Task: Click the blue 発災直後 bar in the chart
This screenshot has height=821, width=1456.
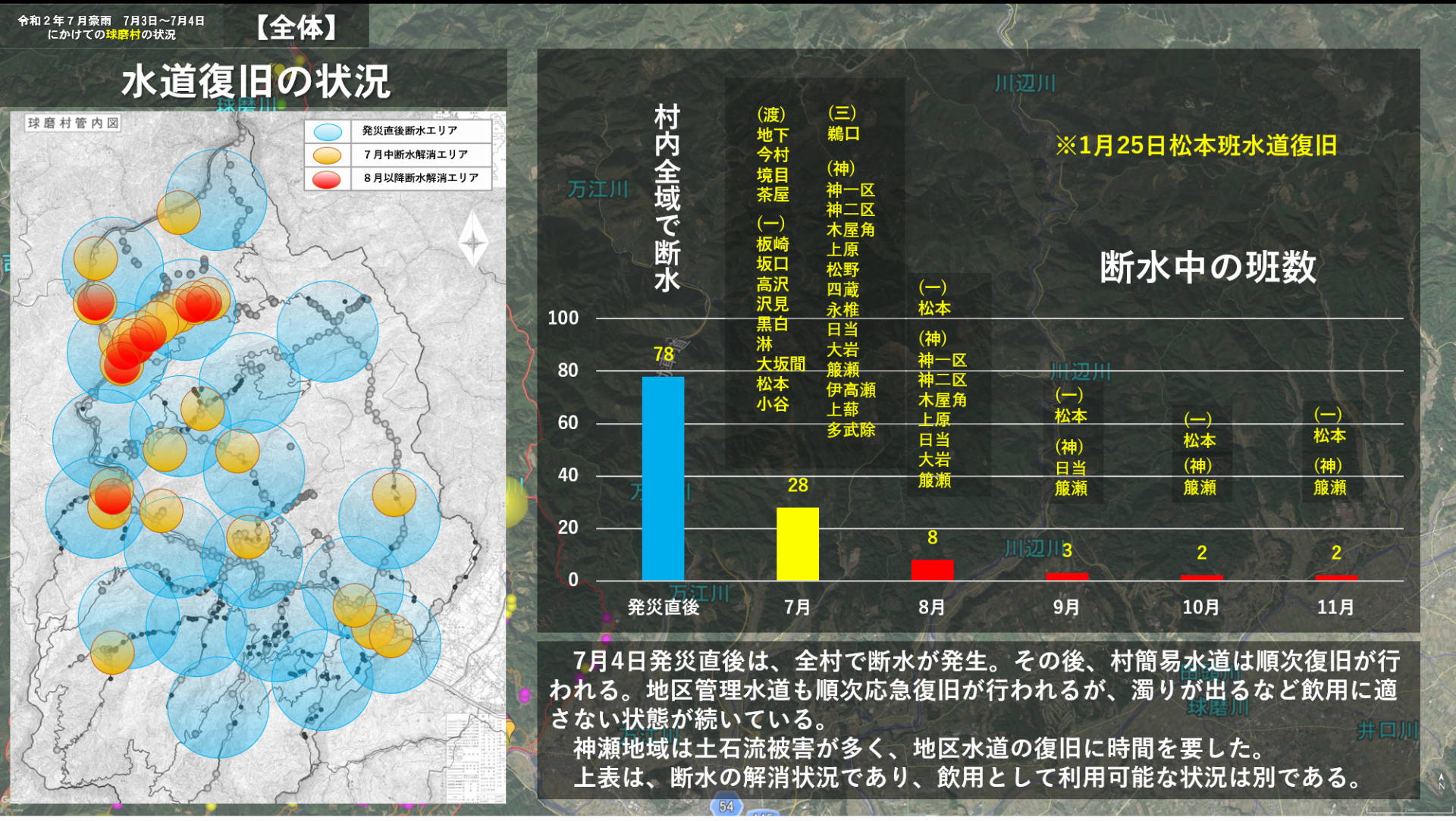Action: click(x=663, y=478)
